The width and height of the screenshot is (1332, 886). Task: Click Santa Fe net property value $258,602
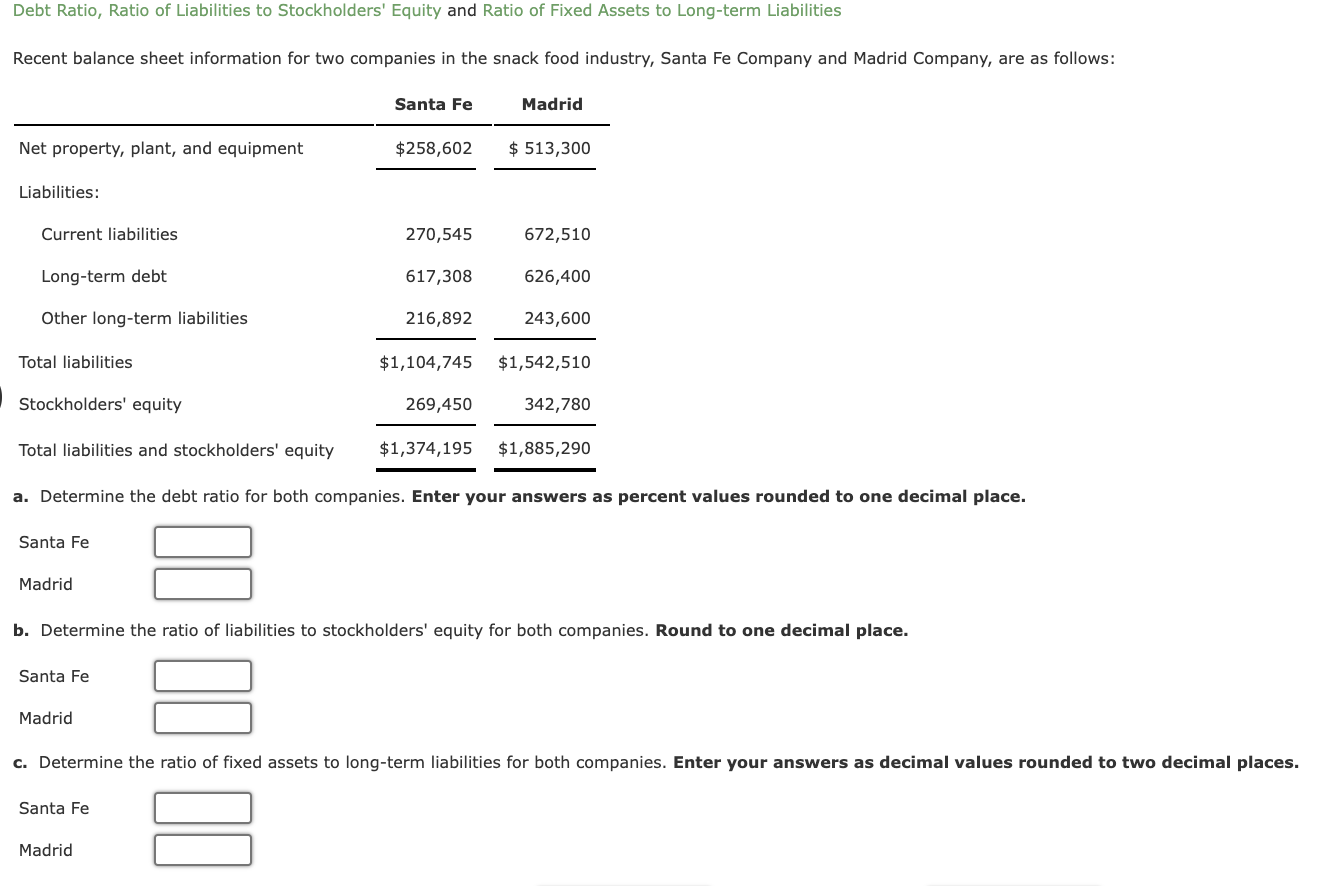434,148
